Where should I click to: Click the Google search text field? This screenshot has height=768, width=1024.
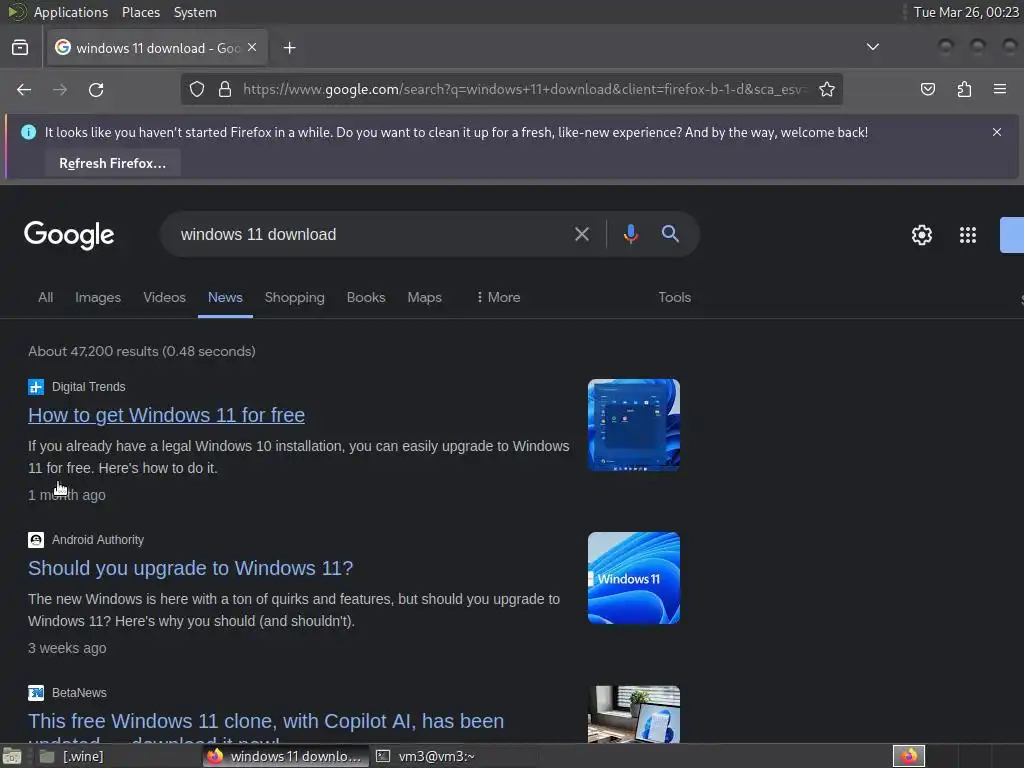(x=372, y=234)
